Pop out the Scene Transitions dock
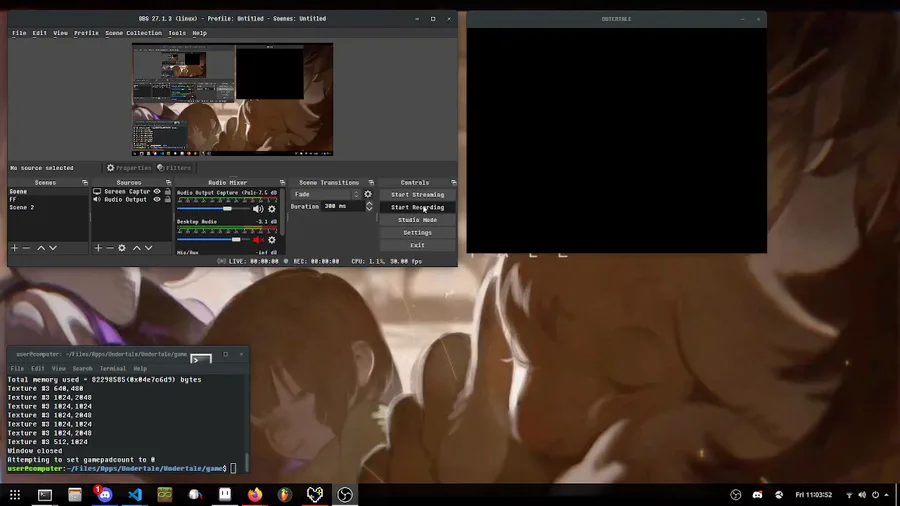The image size is (900, 506). pyautogui.click(x=371, y=182)
